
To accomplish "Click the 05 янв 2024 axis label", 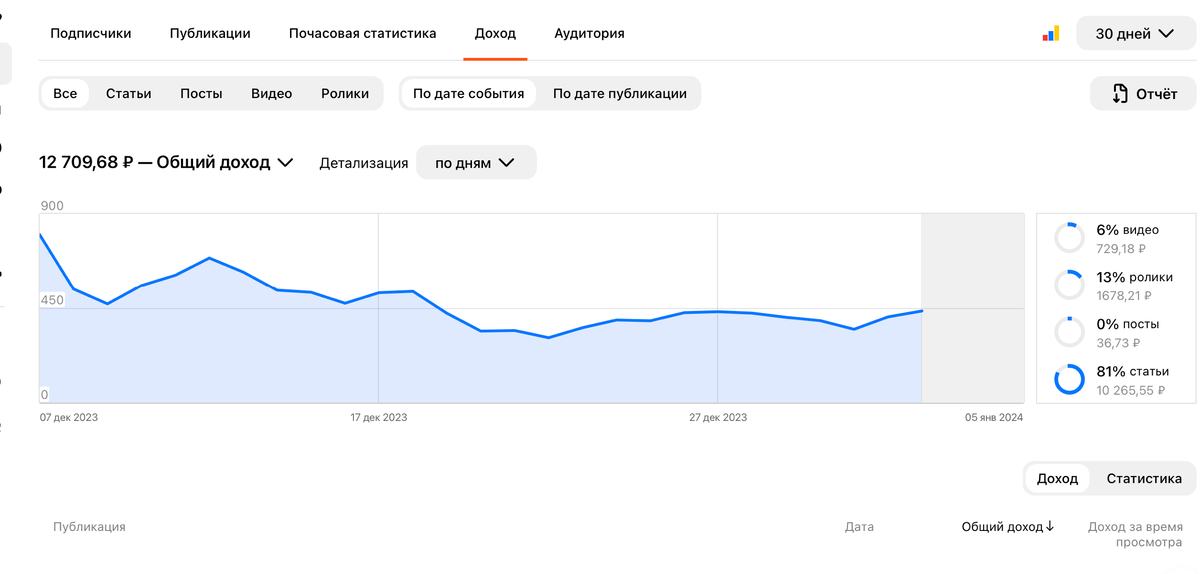I will click(994, 417).
